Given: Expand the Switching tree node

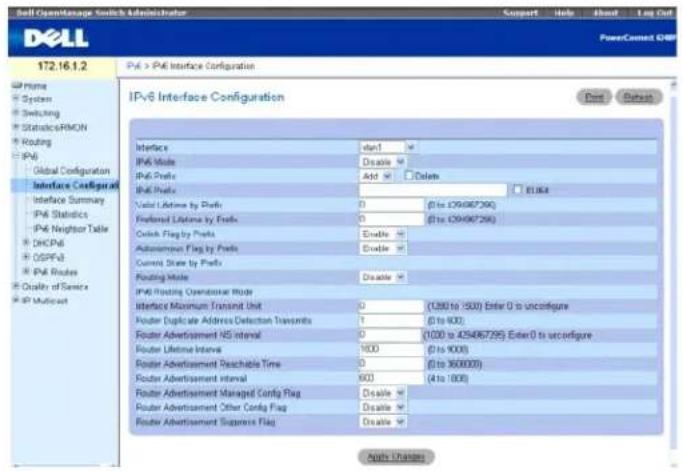Looking at the screenshot, I should click(16, 113).
